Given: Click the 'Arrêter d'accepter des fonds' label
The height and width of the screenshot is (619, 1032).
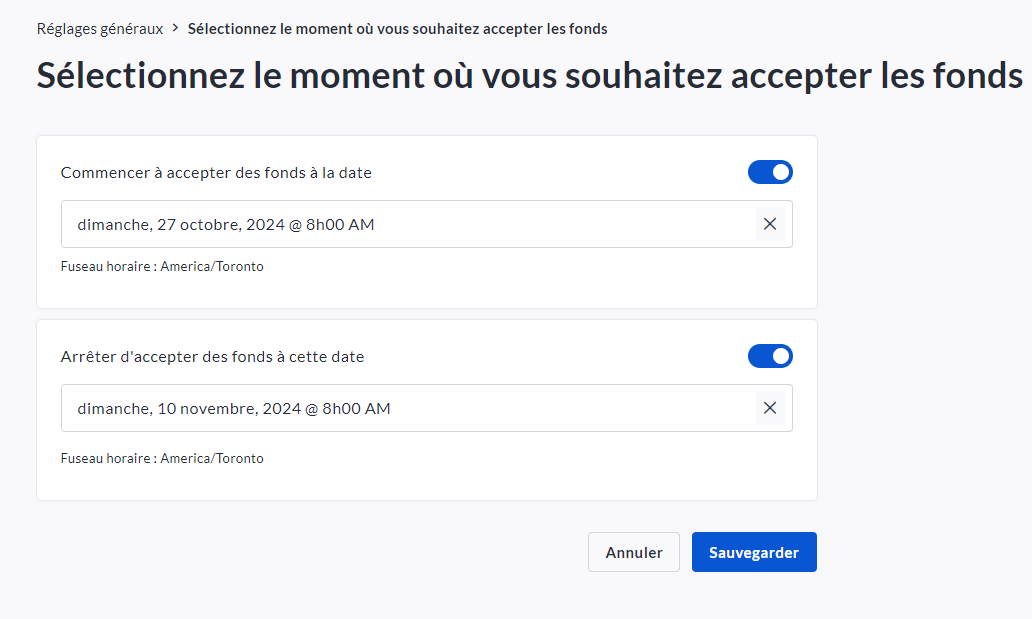Looking at the screenshot, I should click(x=212, y=357).
